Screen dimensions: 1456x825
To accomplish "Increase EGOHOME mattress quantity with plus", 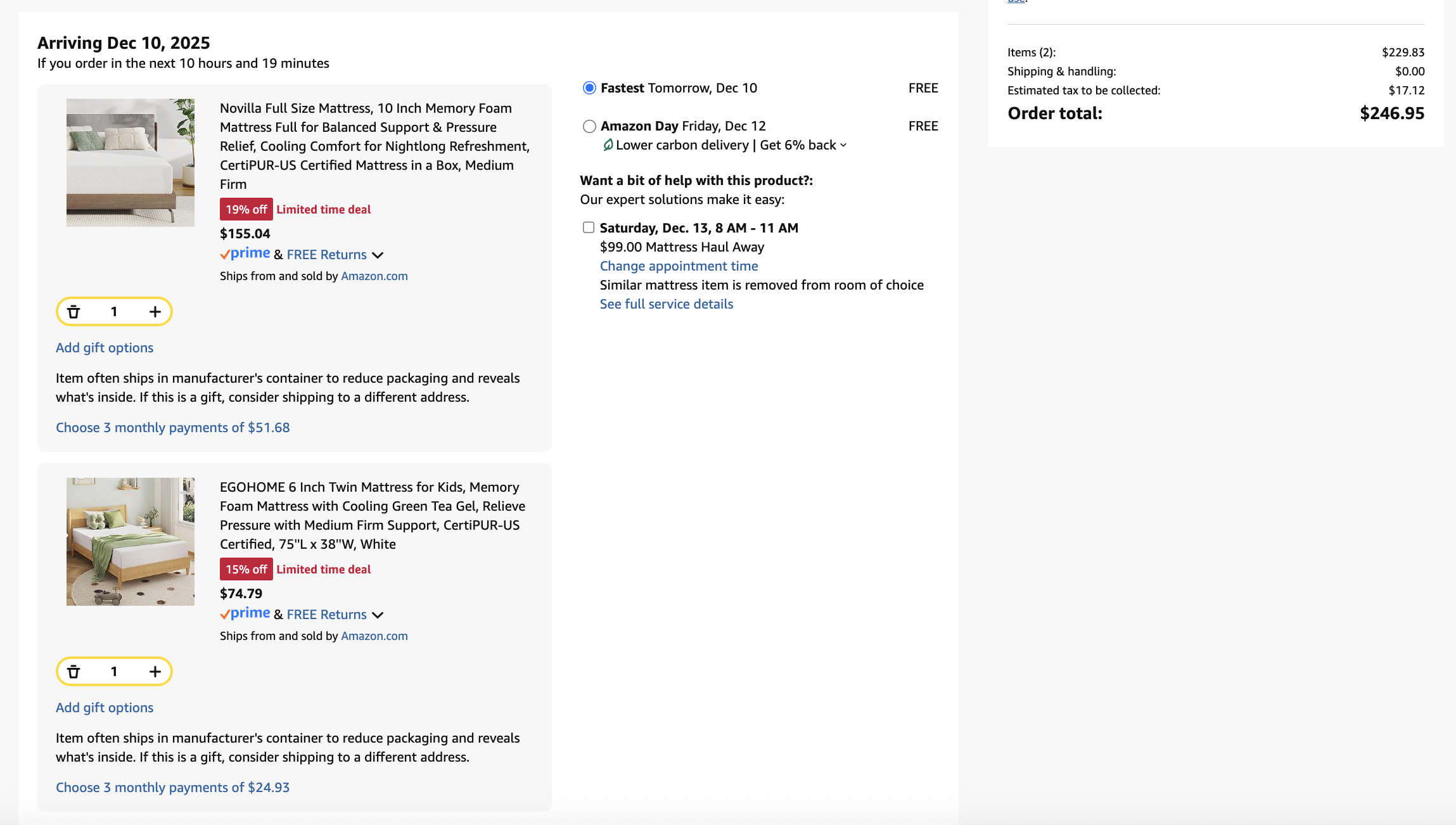I will [x=155, y=672].
